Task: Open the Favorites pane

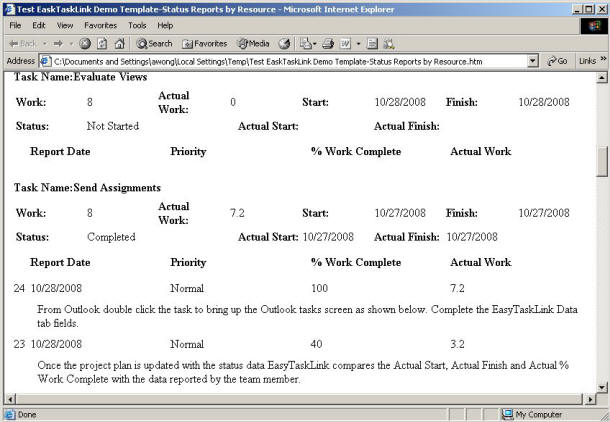Action: 205,44
